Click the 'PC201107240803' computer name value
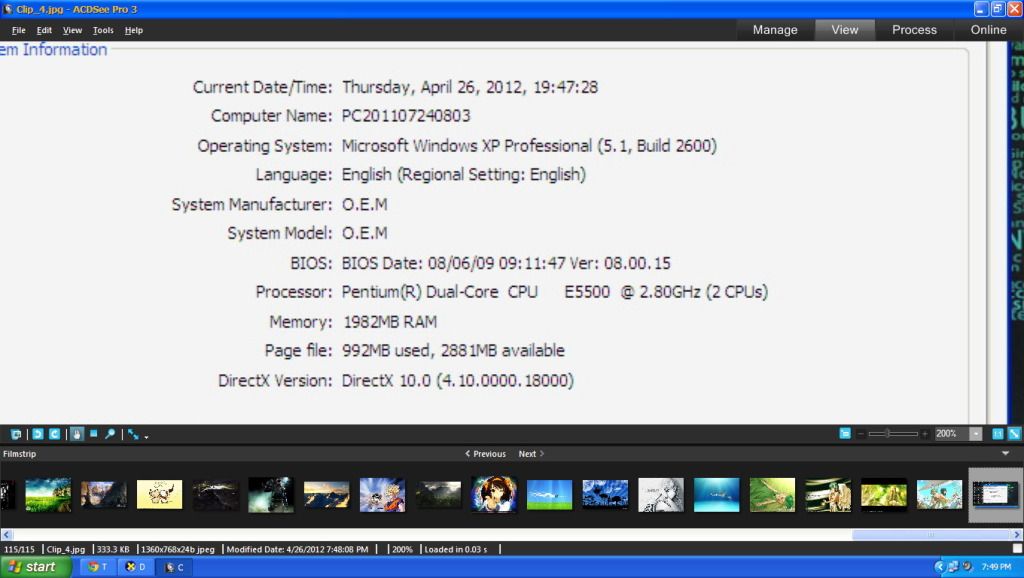 [406, 116]
